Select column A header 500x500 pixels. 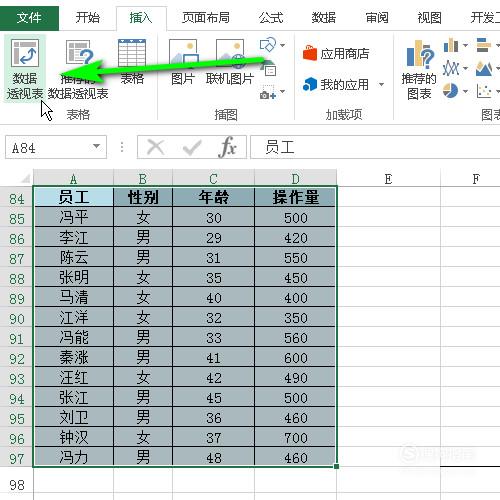point(73,179)
